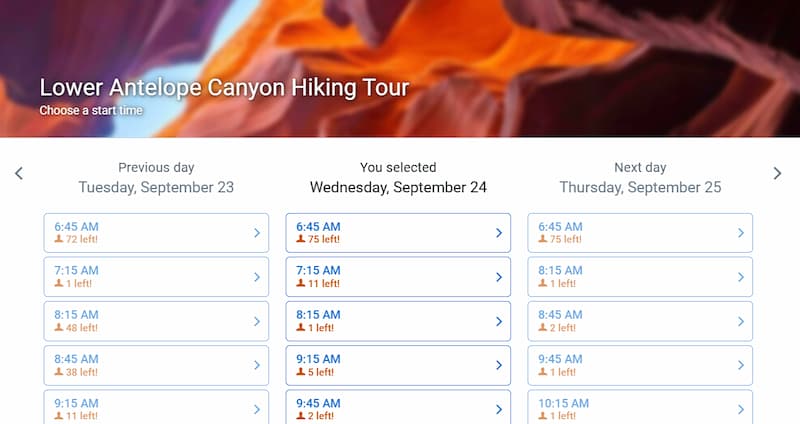800x424 pixels.
Task: Click chevron on Tuesday 6:45 AM slot
Action: [257, 233]
